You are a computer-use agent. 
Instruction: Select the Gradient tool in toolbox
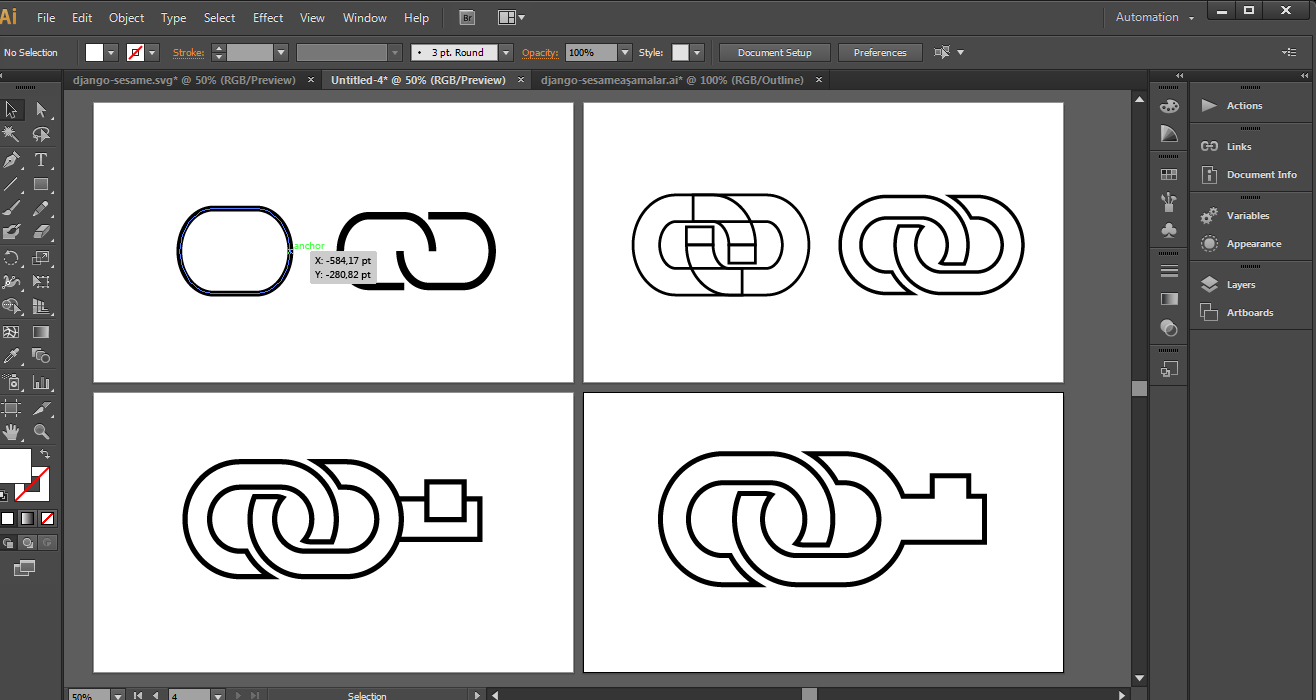coord(41,332)
